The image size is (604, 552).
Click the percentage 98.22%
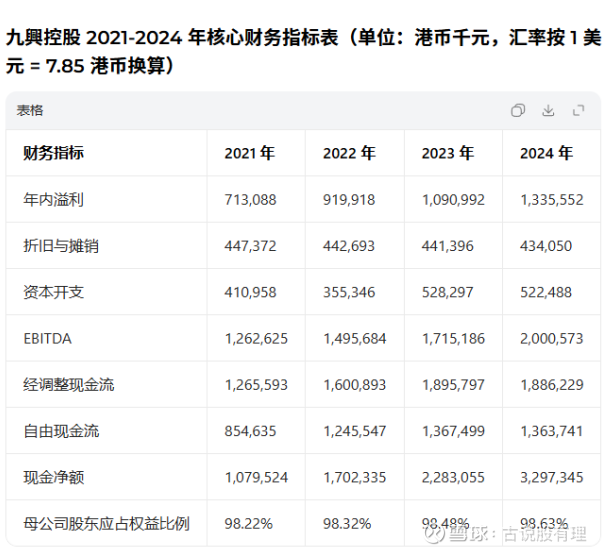[248, 523]
